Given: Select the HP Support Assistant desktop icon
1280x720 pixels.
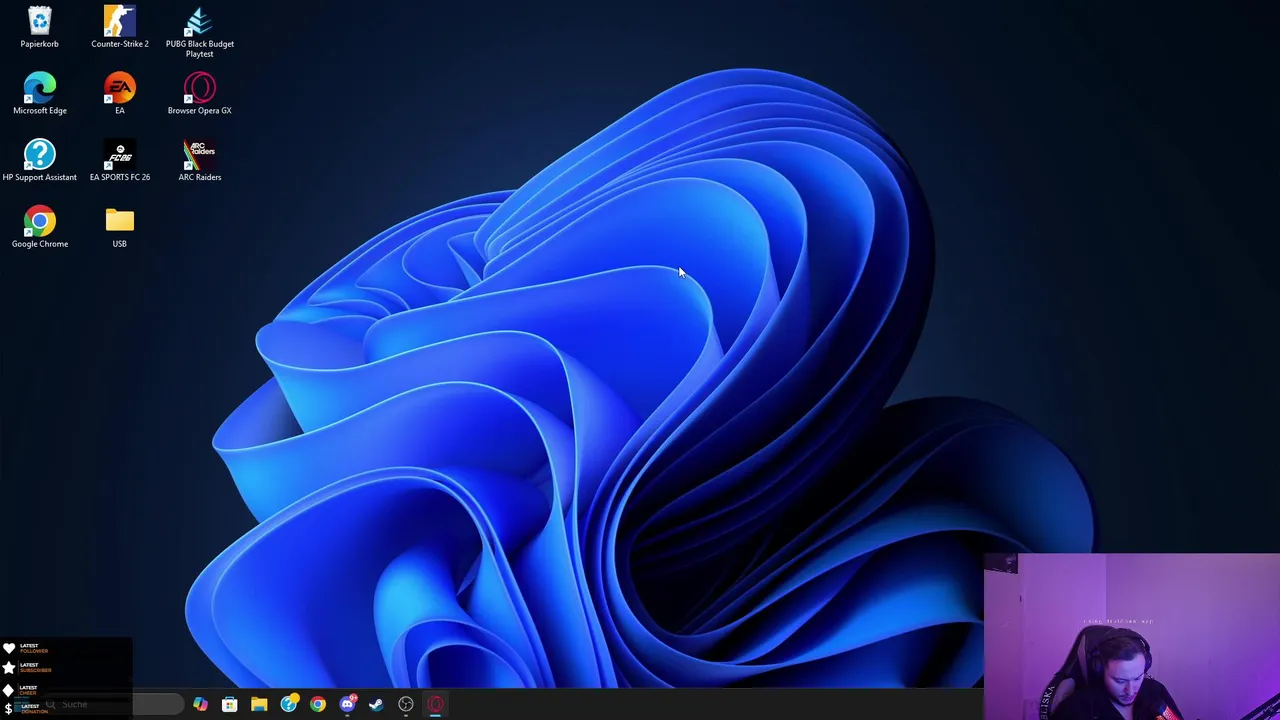Looking at the screenshot, I should [40, 161].
